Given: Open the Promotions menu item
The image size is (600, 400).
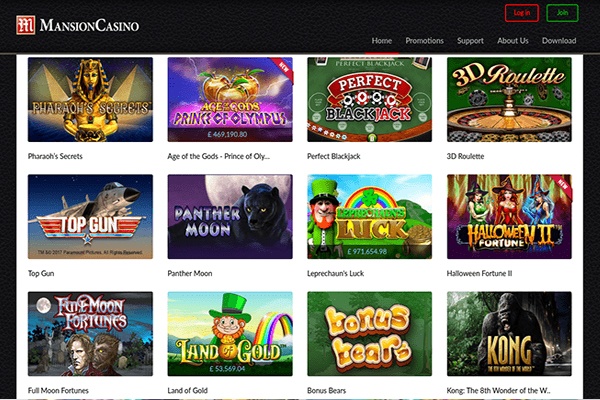Looking at the screenshot, I should pyautogui.click(x=424, y=41).
